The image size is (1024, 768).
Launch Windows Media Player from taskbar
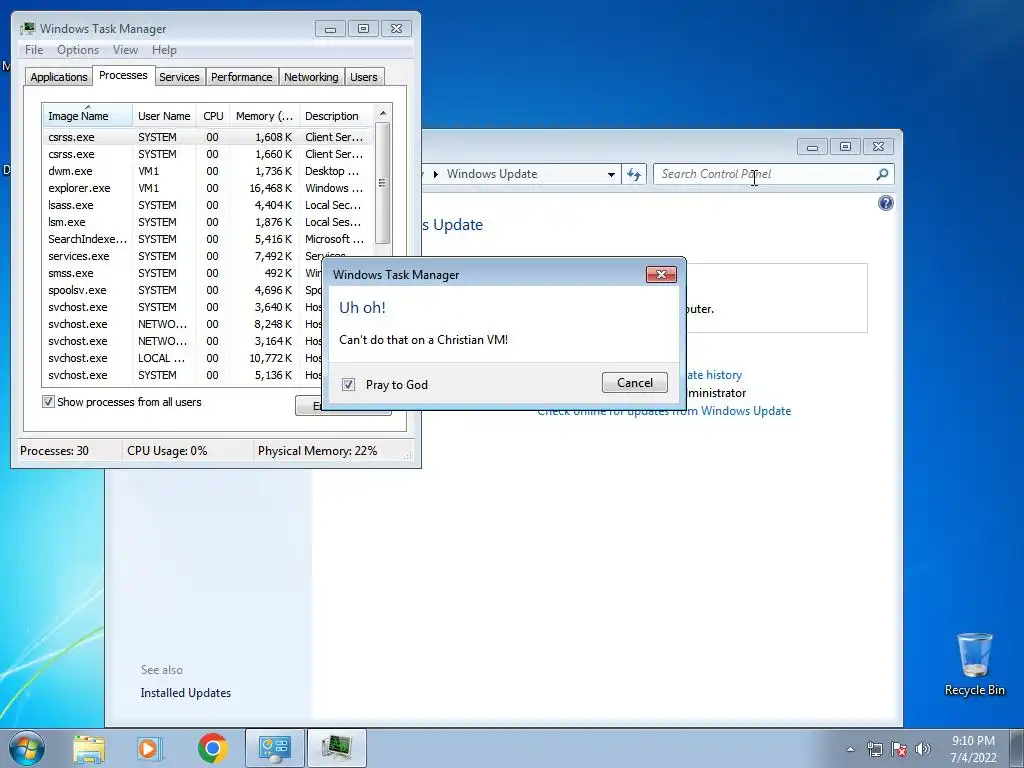tap(150, 748)
